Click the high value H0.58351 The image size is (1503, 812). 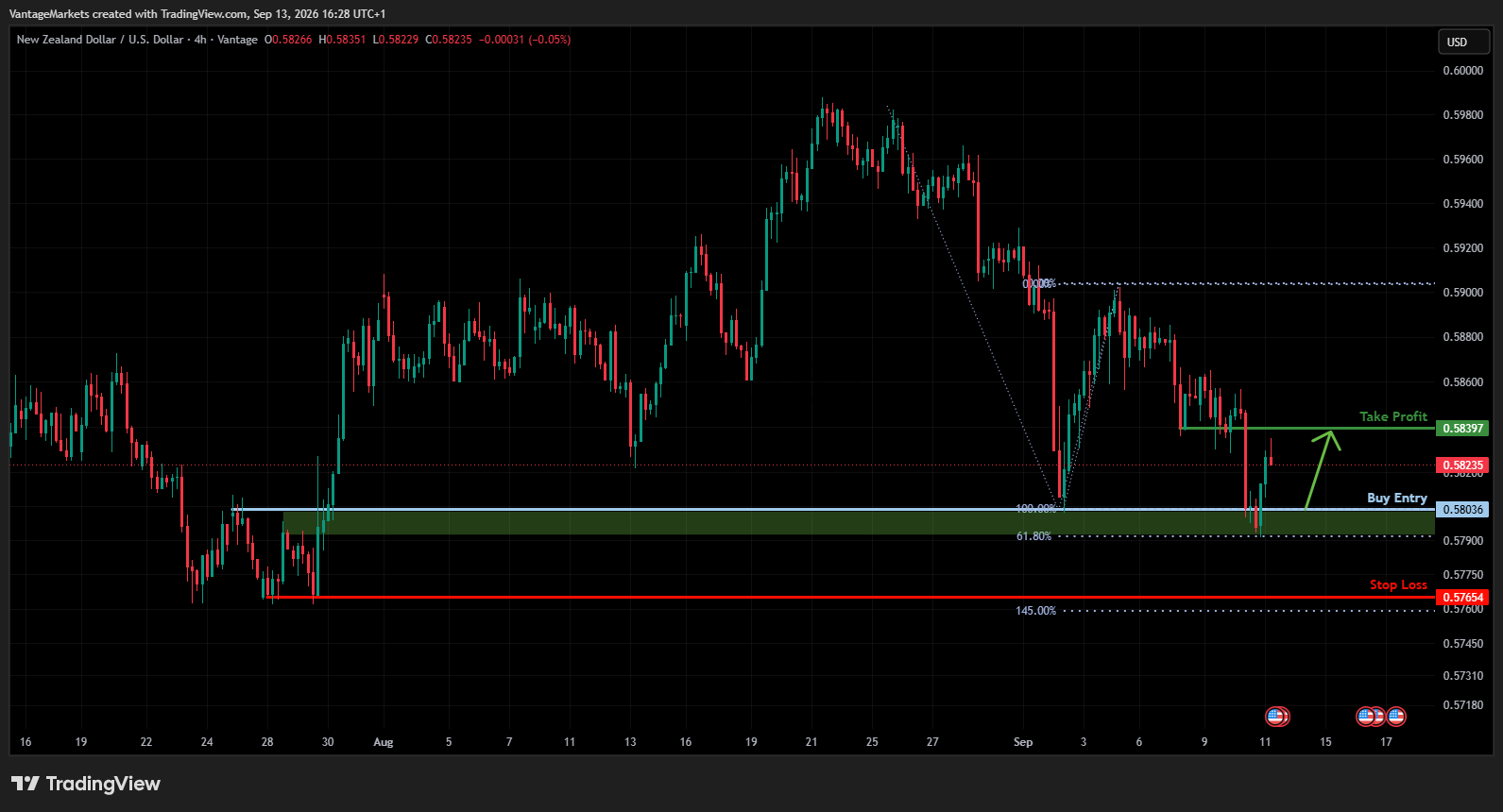point(342,40)
